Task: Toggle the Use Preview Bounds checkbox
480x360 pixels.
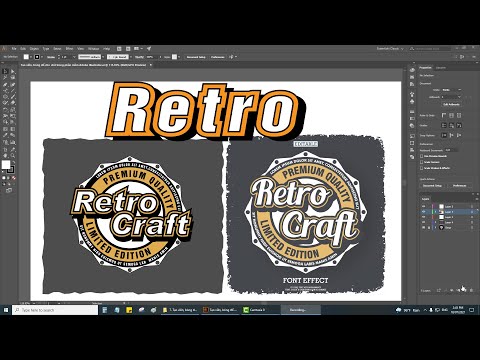Action: [422, 156]
